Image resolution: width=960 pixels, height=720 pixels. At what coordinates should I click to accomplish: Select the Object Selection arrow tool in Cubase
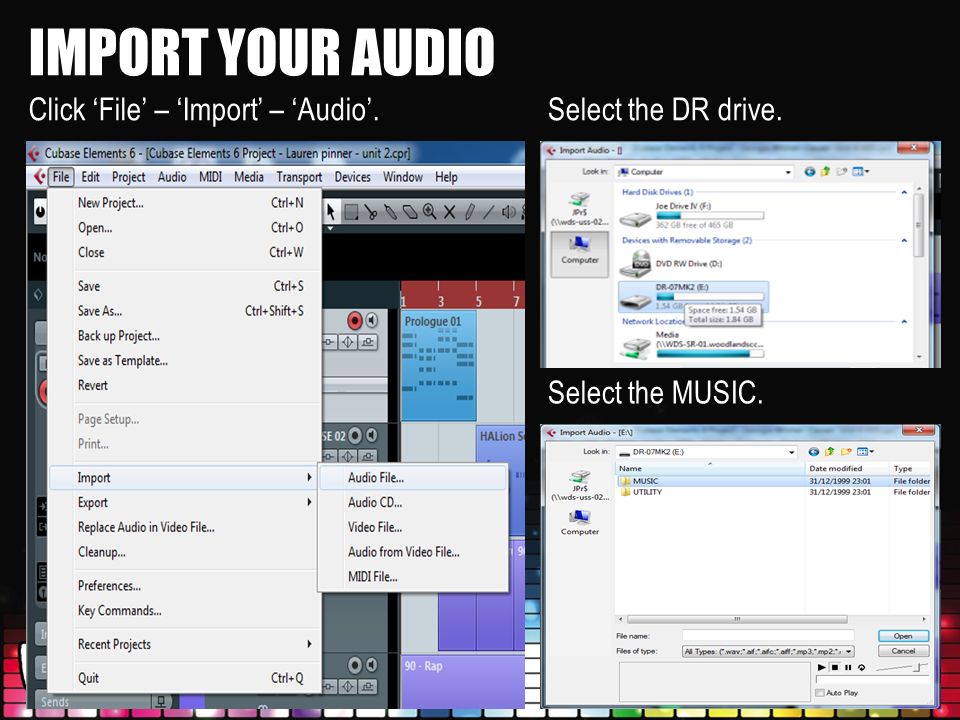coord(331,212)
